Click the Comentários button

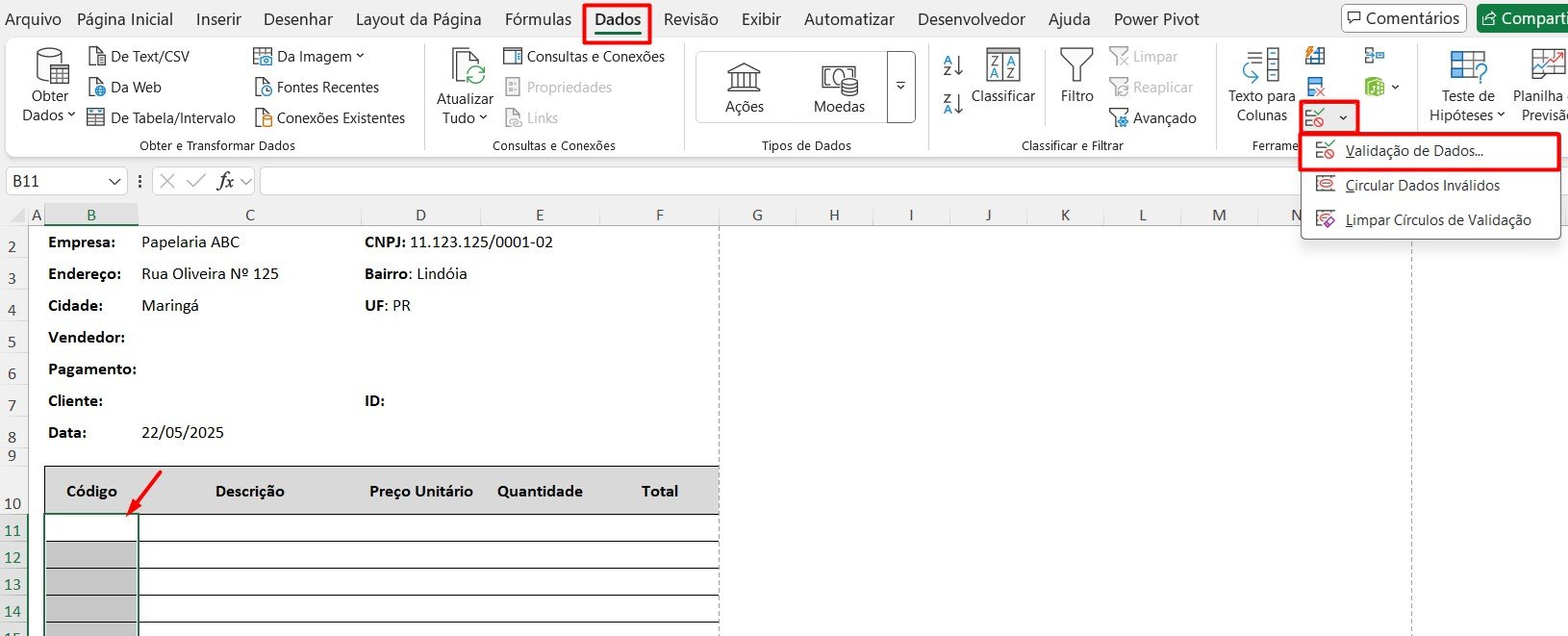(x=1404, y=18)
